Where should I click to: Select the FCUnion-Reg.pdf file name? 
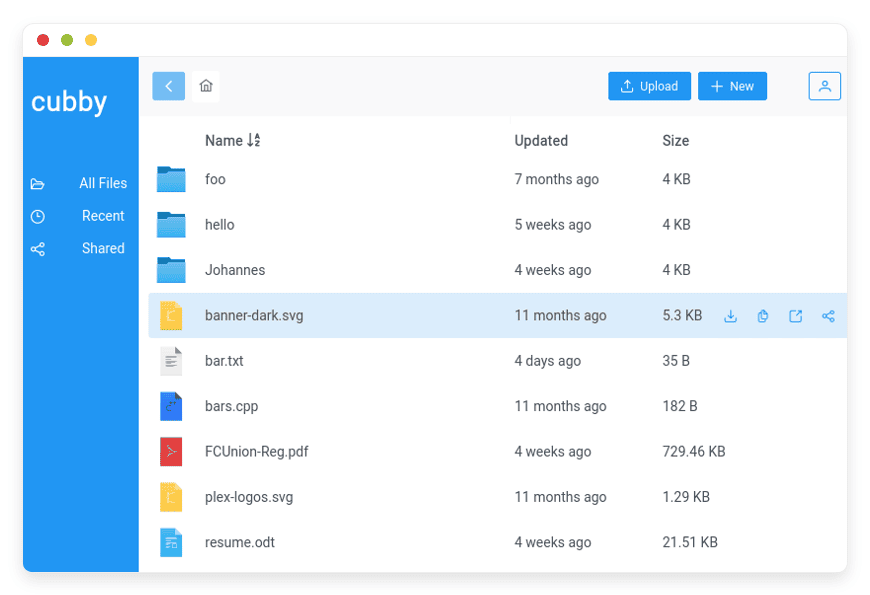click(256, 452)
